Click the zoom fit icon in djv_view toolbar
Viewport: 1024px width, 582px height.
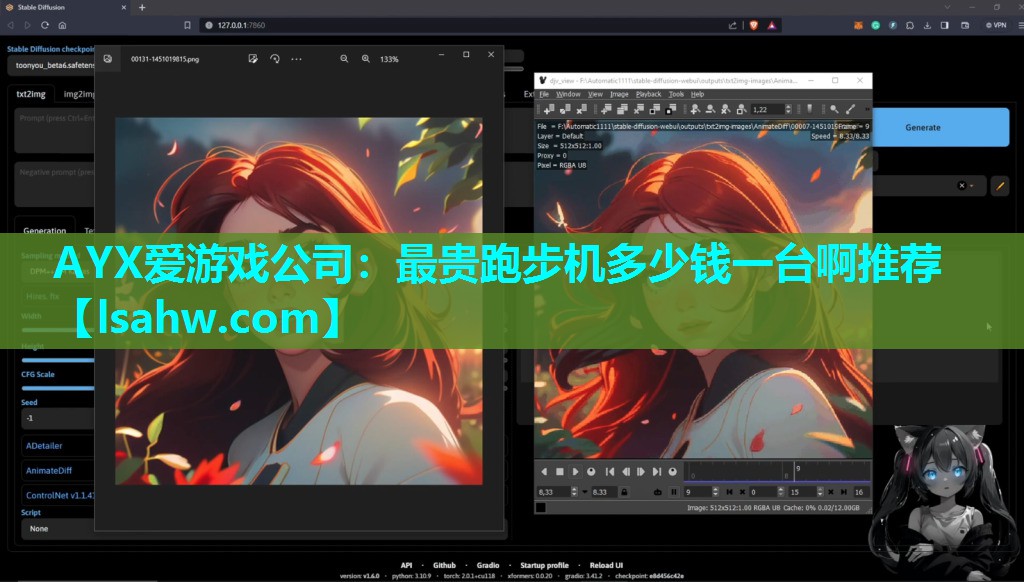pyautogui.click(x=741, y=109)
